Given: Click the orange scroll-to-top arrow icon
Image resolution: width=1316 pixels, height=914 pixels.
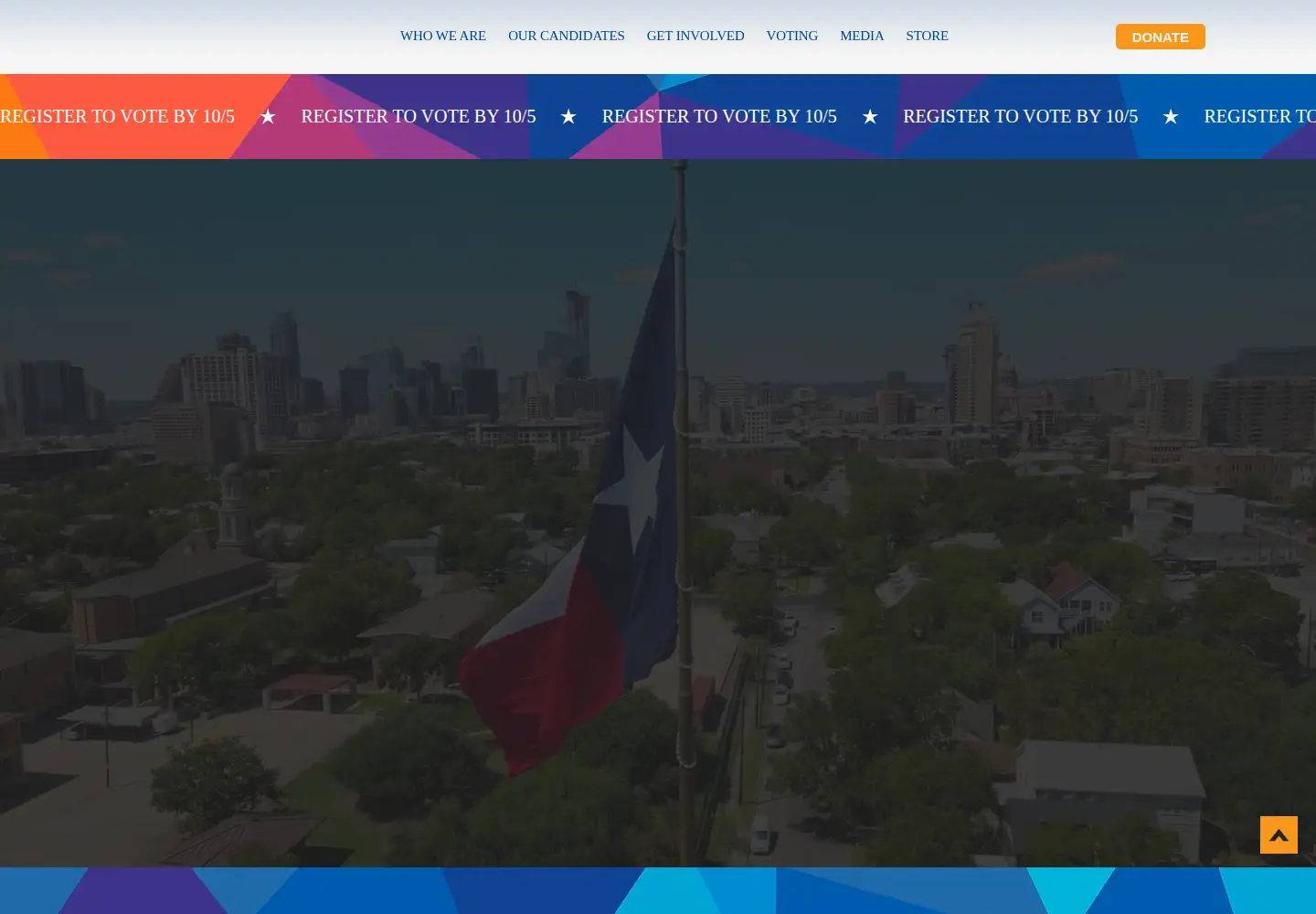Looking at the screenshot, I should click(x=1279, y=834).
